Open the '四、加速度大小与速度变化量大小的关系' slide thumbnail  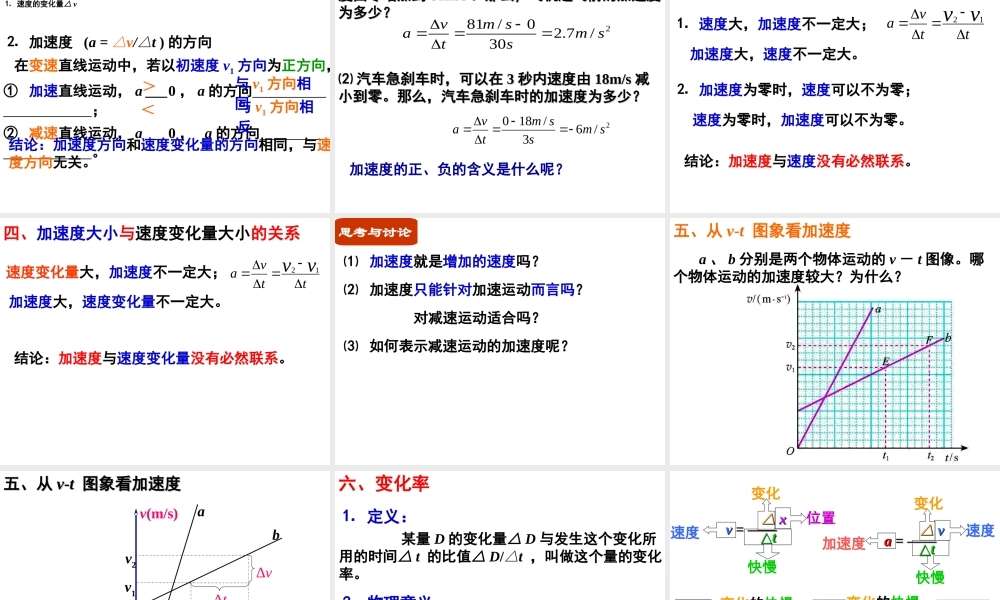coord(165,341)
